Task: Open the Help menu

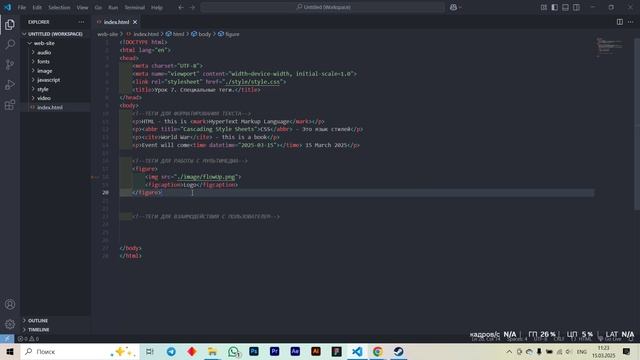Action: point(157,7)
